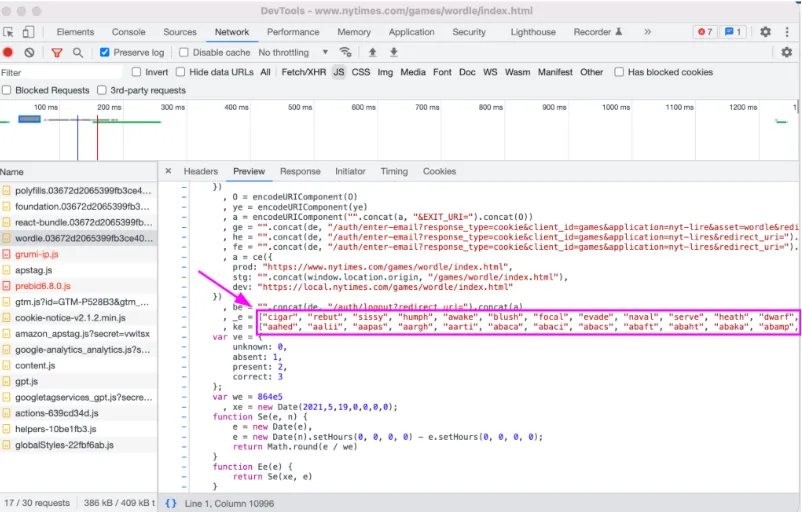The width and height of the screenshot is (802, 512).
Task: Select the react-bundle.03672d... request
Action: pyautogui.click(x=78, y=222)
